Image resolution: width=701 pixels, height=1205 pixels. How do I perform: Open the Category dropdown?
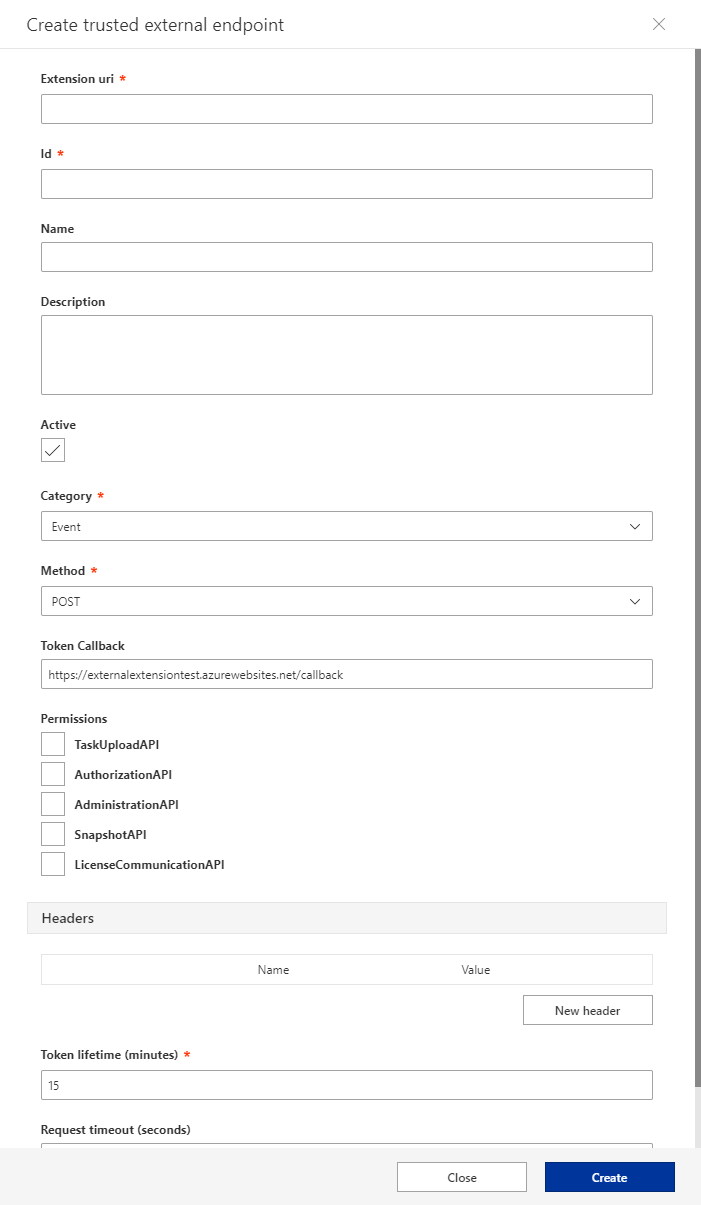pos(346,526)
